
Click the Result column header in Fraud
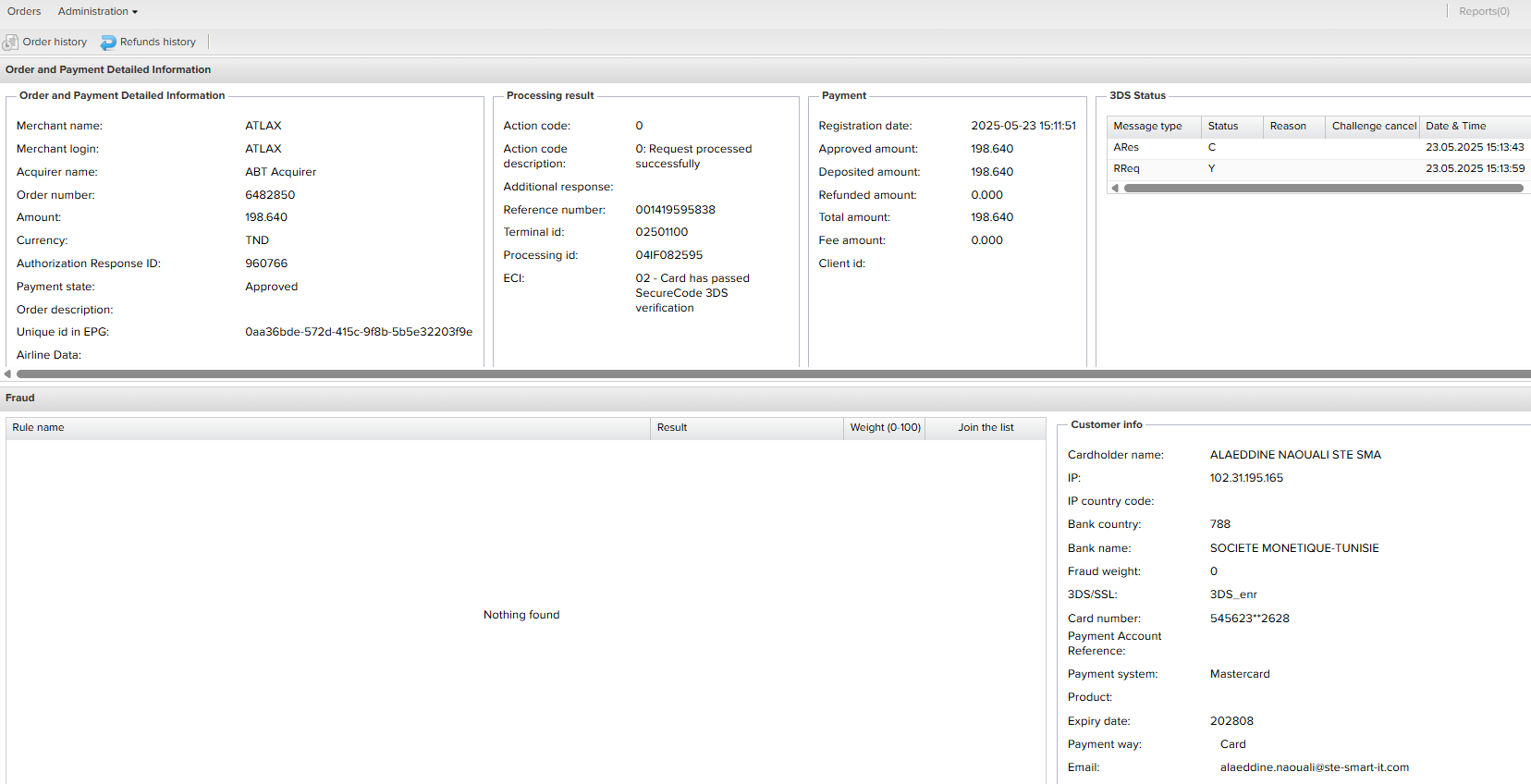(x=672, y=428)
